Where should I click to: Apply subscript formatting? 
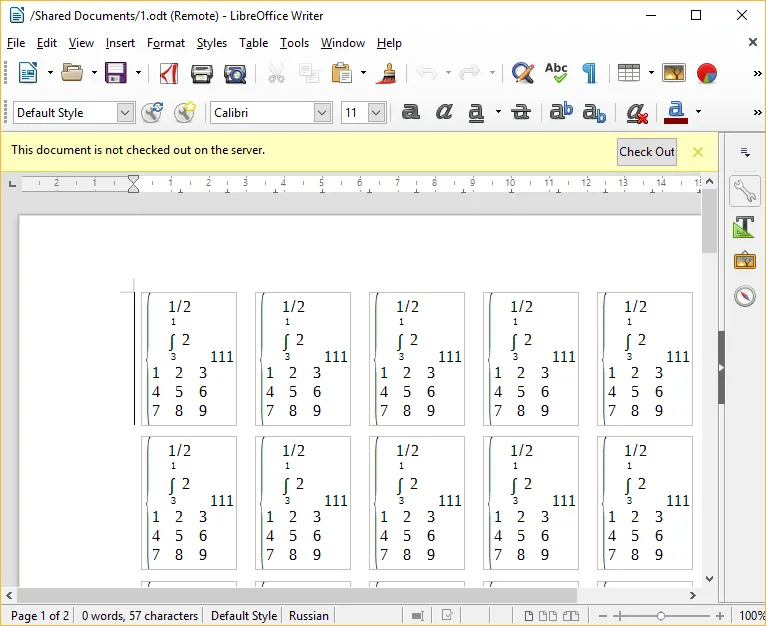594,113
